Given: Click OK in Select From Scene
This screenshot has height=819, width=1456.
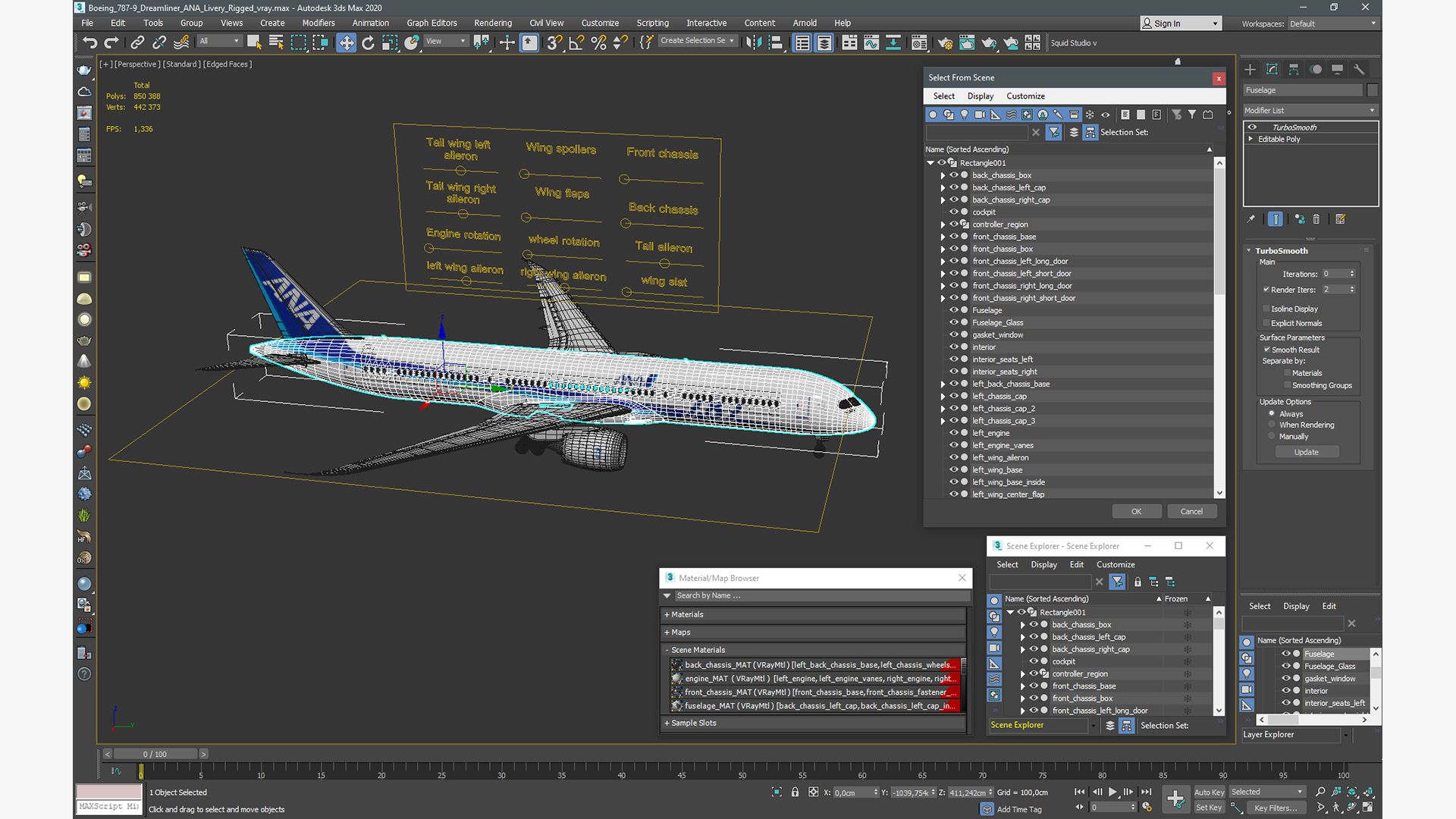Looking at the screenshot, I should pos(1137,511).
